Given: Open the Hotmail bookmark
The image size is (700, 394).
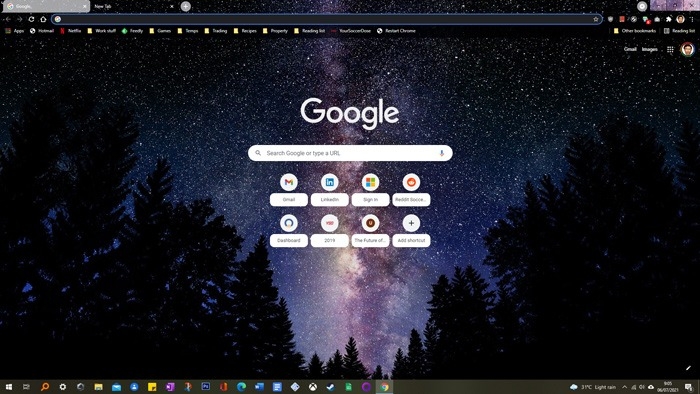Looking at the screenshot, I should coord(42,31).
